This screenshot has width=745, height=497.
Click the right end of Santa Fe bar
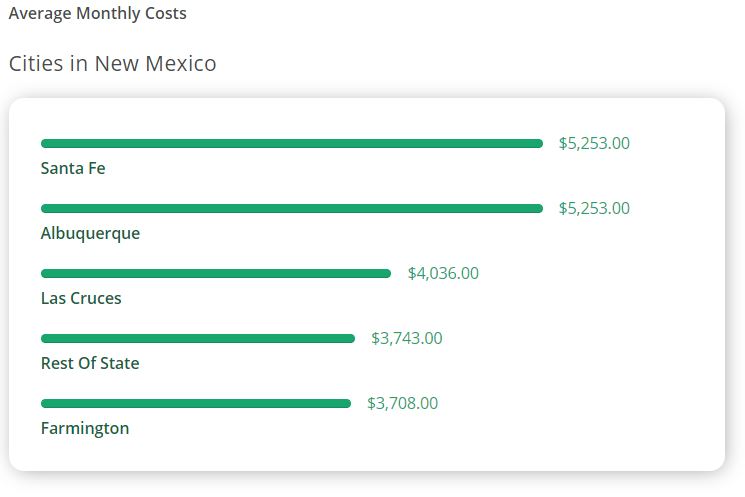[x=539, y=143]
